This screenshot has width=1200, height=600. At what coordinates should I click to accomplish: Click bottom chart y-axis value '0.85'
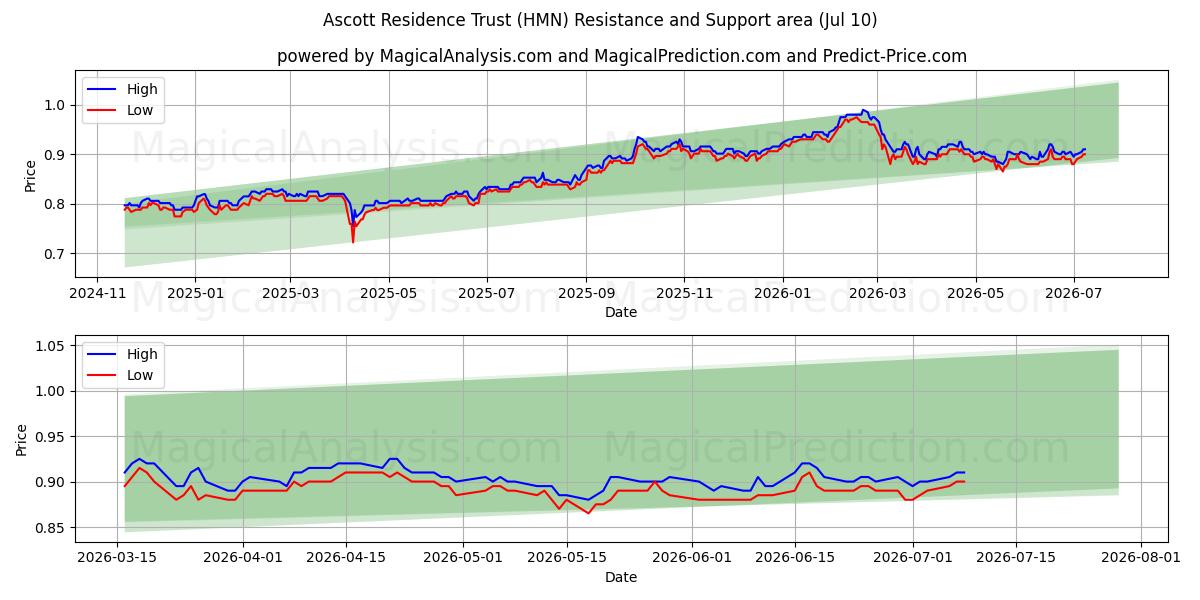(x=52, y=528)
